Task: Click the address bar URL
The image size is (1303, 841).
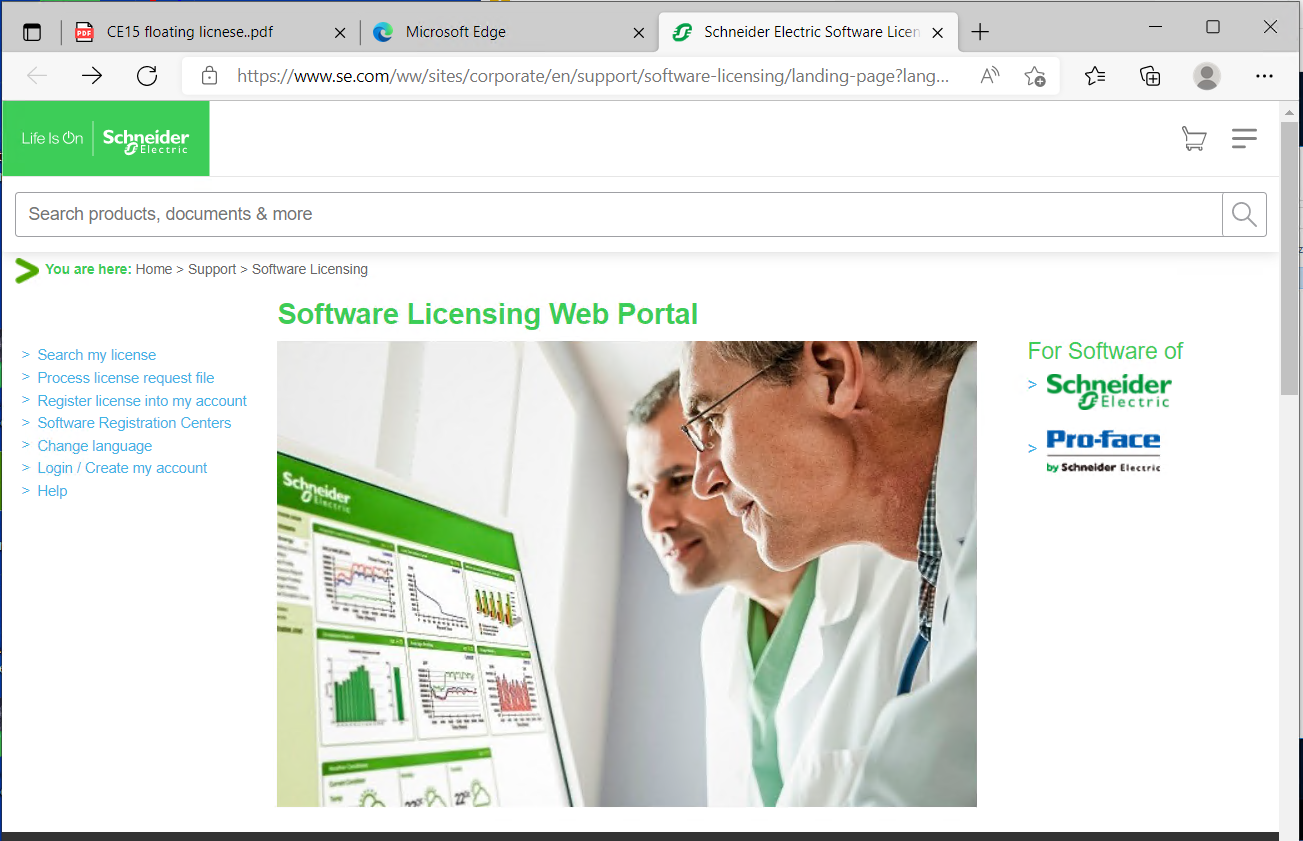Action: coord(593,76)
